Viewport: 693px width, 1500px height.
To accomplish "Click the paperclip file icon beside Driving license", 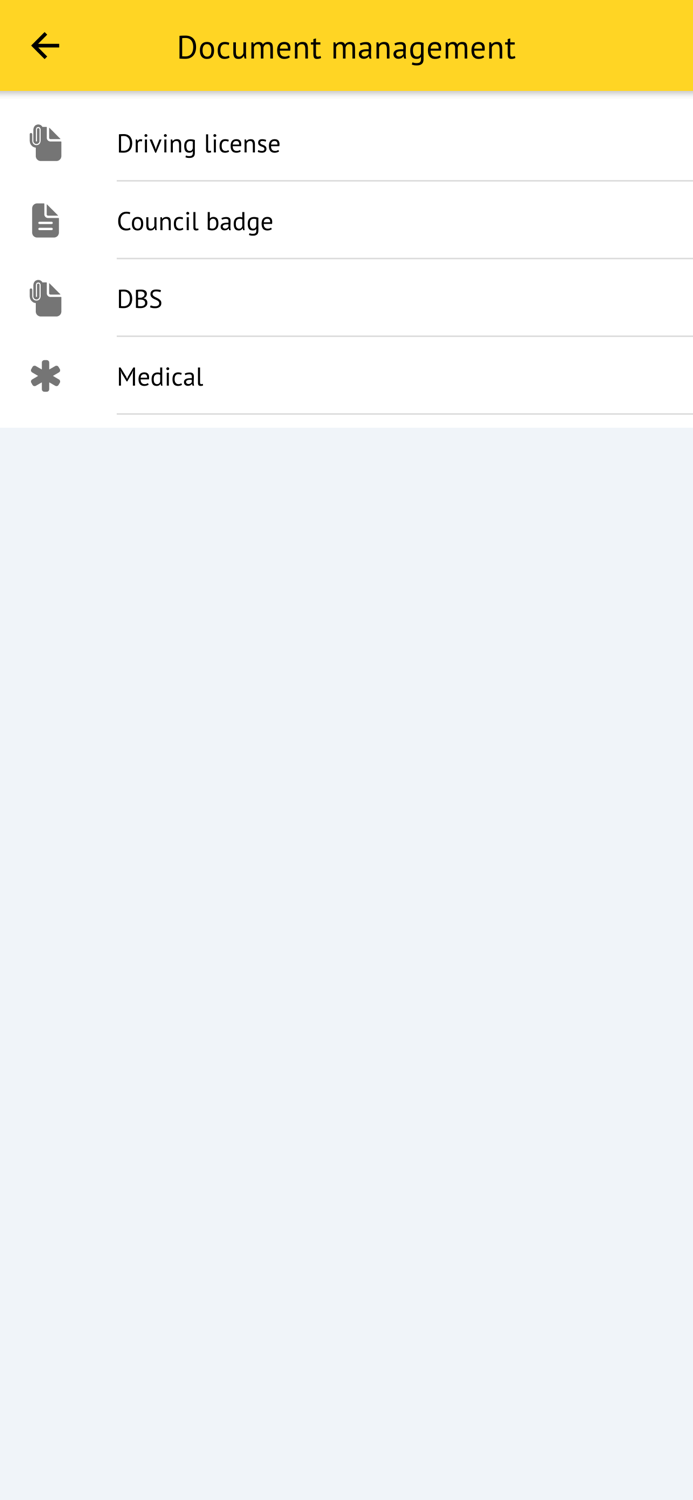I will click(45, 143).
